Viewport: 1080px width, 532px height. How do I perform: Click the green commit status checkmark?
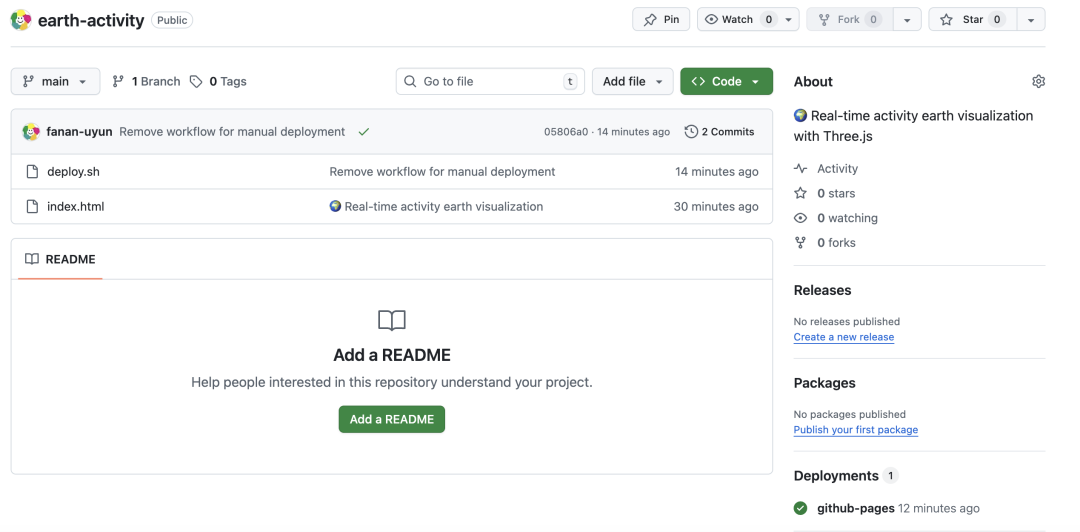[364, 132]
